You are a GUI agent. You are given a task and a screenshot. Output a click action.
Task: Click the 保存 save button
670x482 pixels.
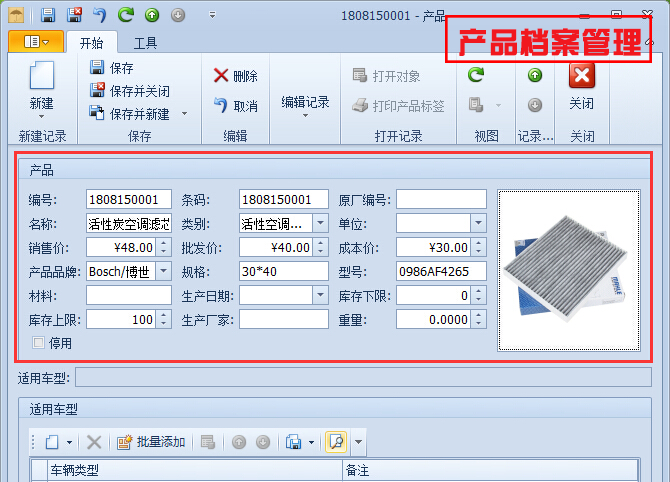coord(112,68)
